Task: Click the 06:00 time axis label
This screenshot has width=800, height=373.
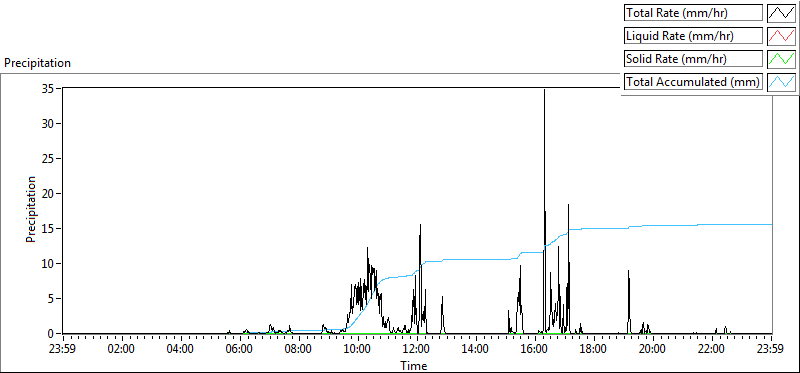Action: (240, 350)
